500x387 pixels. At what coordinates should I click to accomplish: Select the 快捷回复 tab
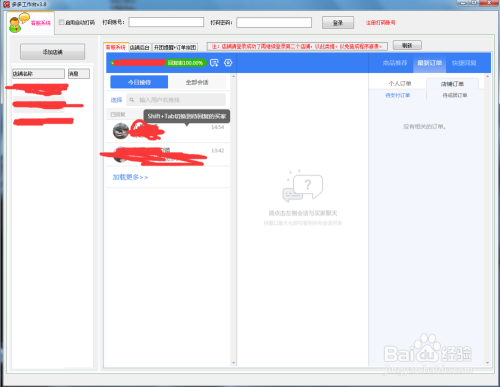coord(464,63)
